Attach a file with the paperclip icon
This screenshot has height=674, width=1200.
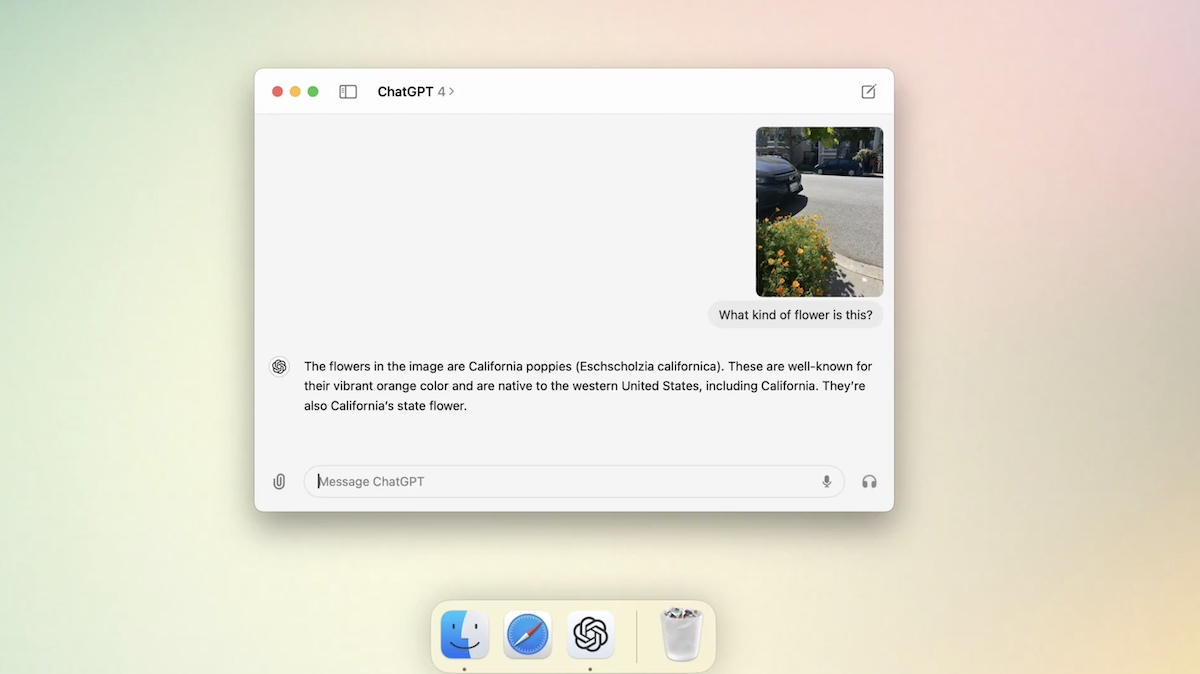[x=279, y=482]
